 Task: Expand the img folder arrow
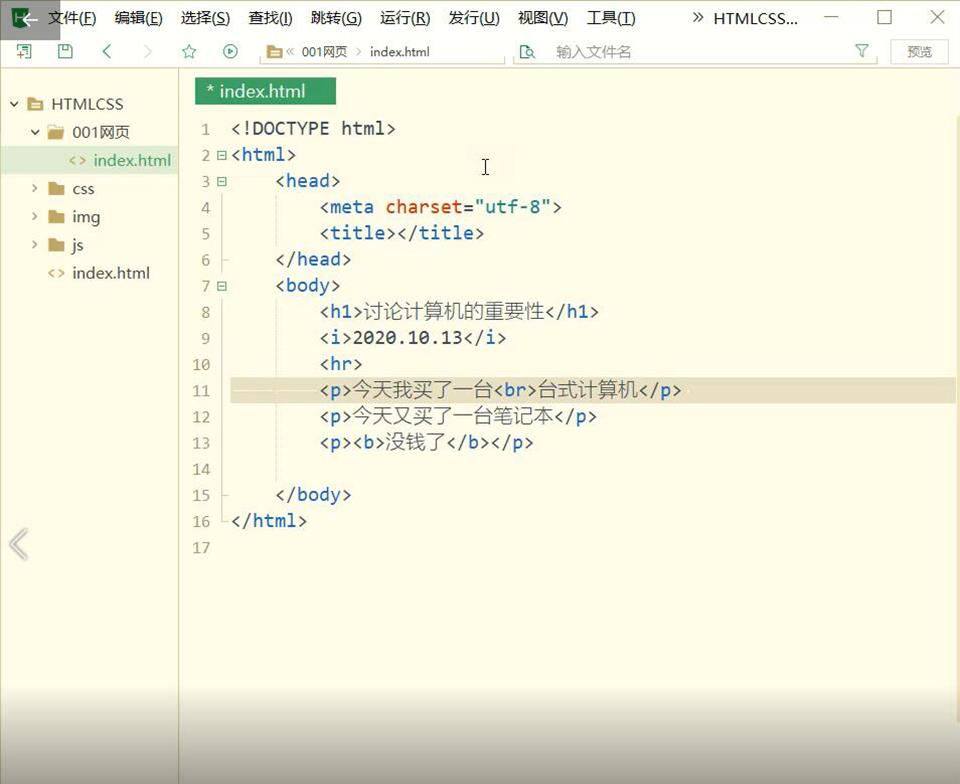click(x=35, y=217)
